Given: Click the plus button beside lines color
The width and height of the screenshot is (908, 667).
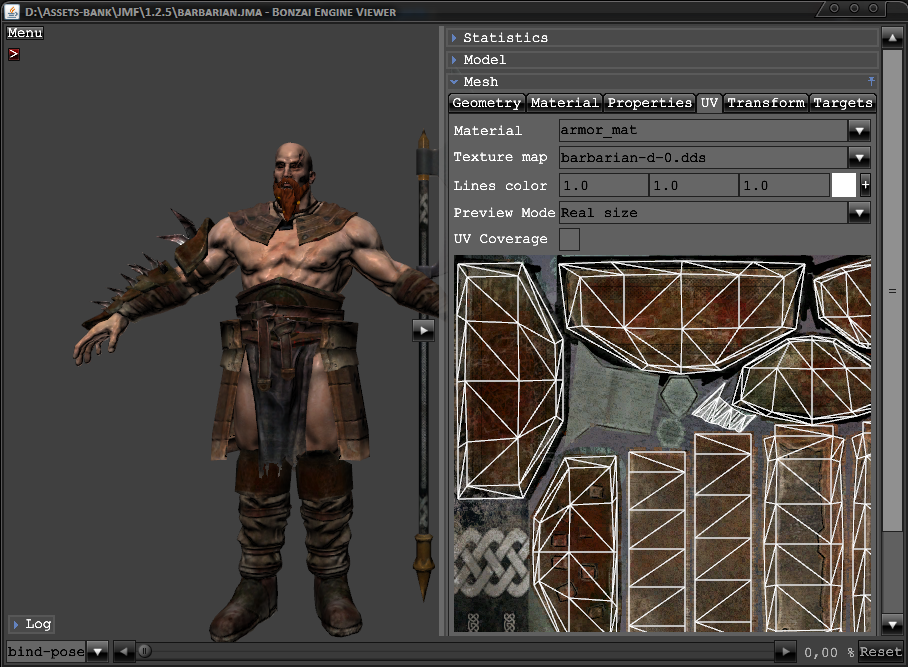Looking at the screenshot, I should point(865,185).
